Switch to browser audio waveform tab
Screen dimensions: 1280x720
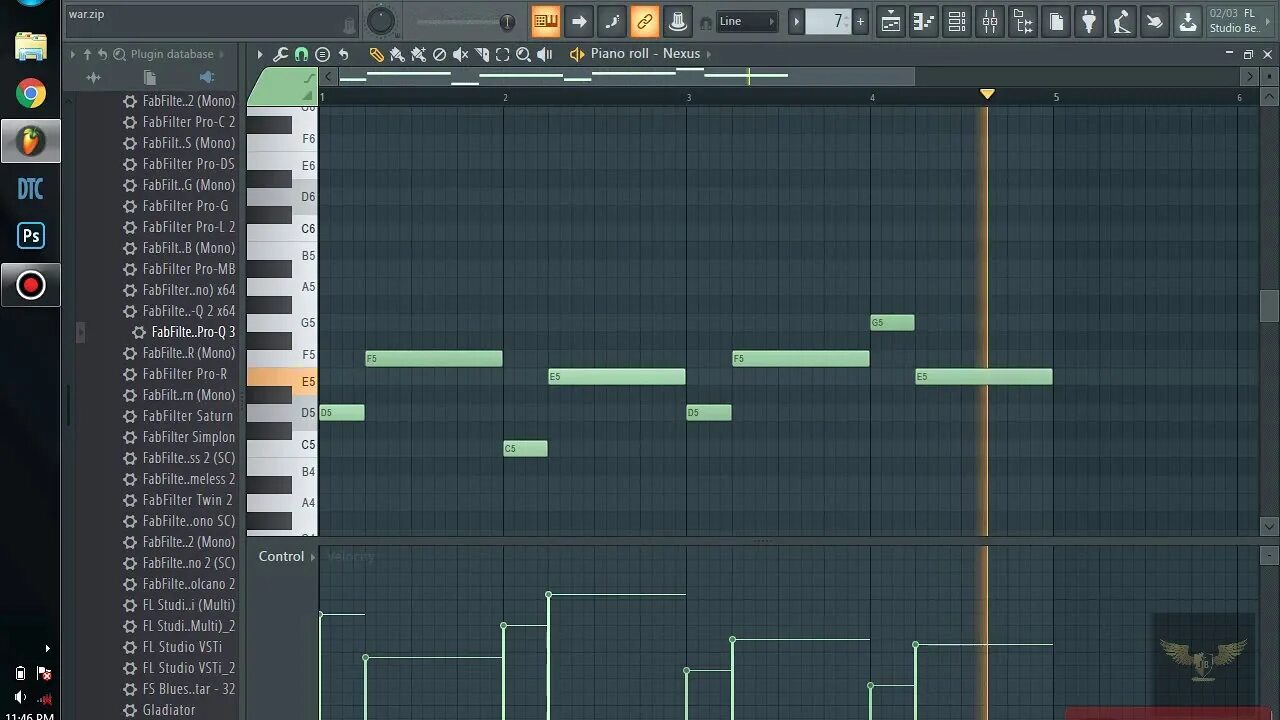[x=93, y=77]
